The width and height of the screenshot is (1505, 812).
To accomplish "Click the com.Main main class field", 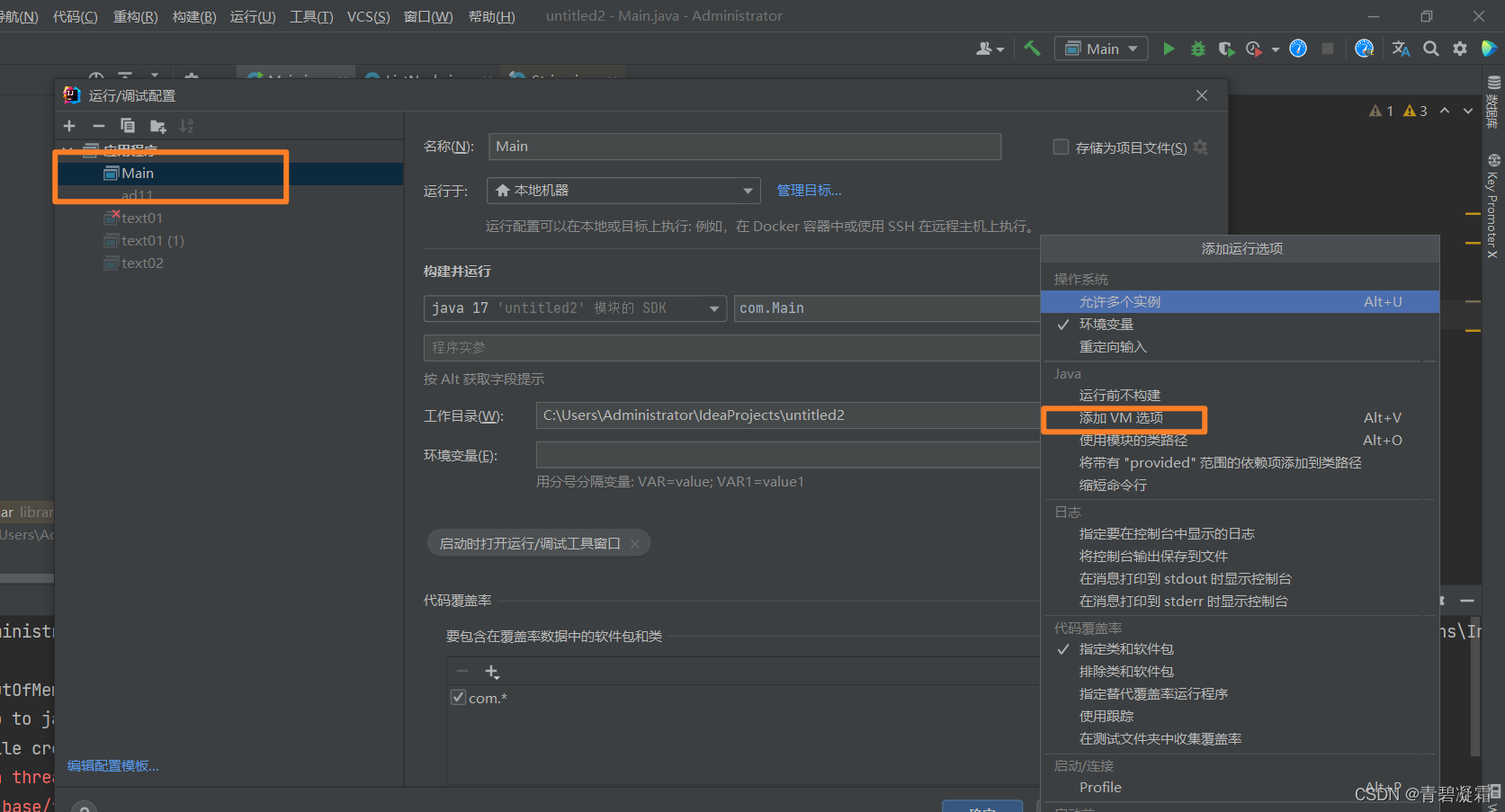I will [887, 308].
